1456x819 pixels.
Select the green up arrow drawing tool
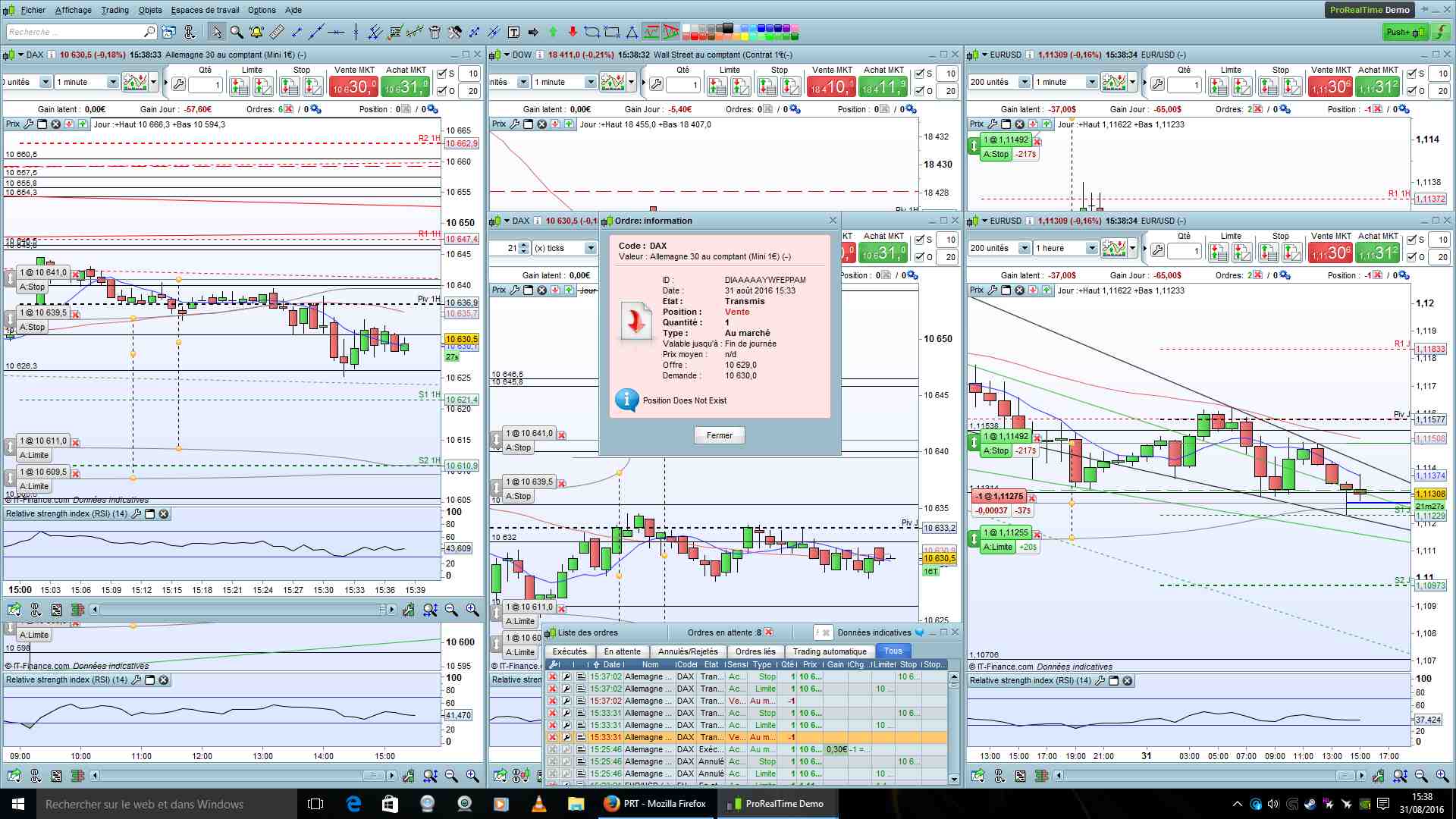point(553,32)
